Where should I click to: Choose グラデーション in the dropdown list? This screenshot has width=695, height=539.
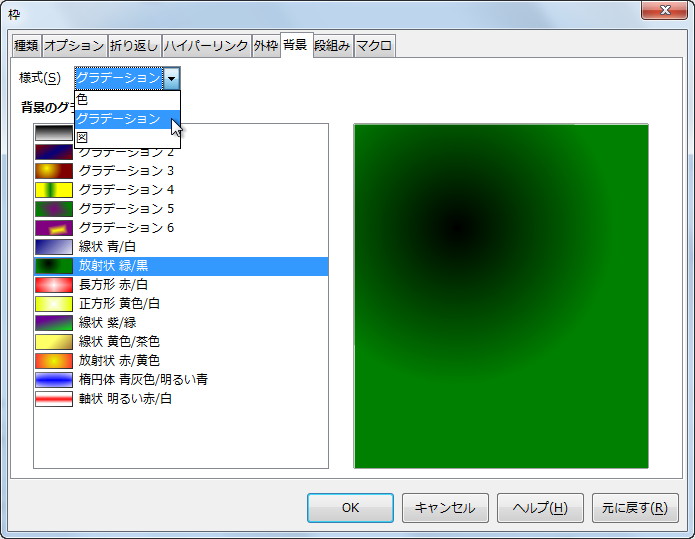click(x=127, y=119)
